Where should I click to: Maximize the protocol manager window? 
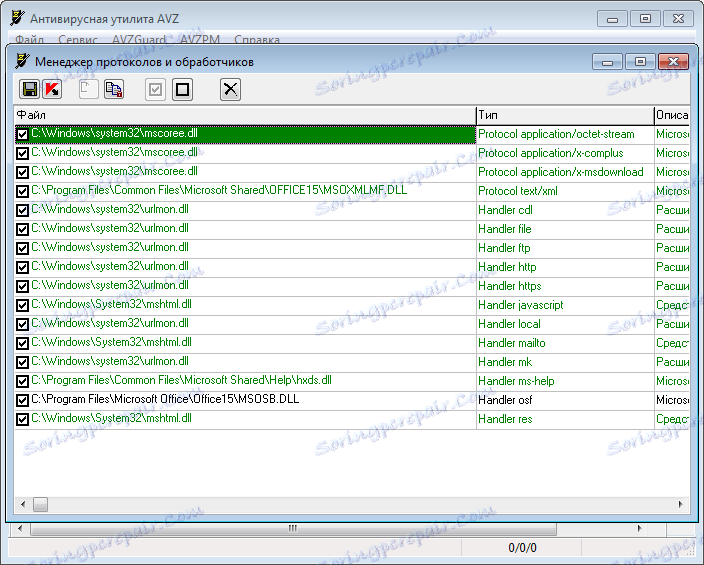tap(640, 62)
